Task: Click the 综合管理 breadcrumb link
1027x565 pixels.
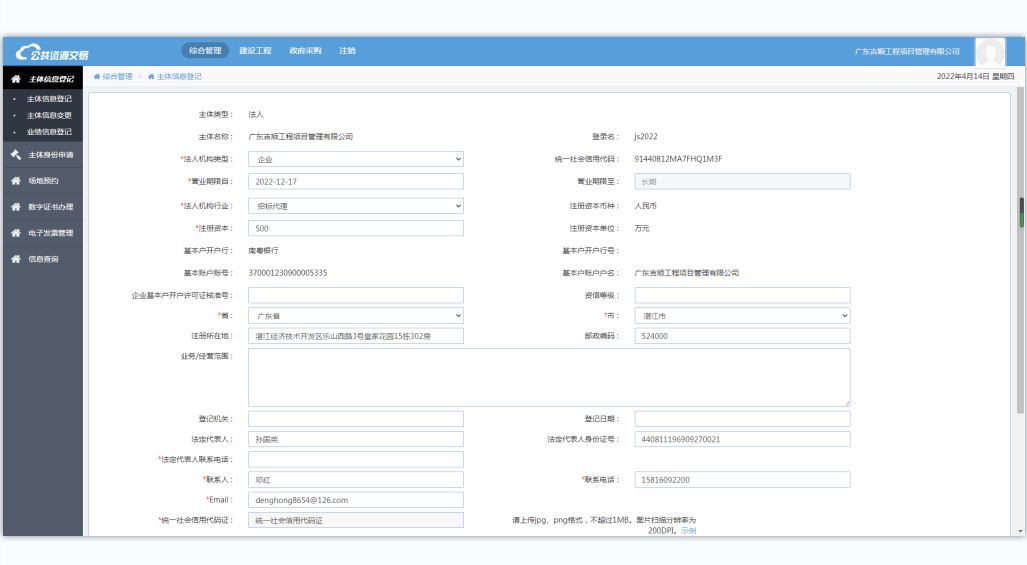Action: 117,77
